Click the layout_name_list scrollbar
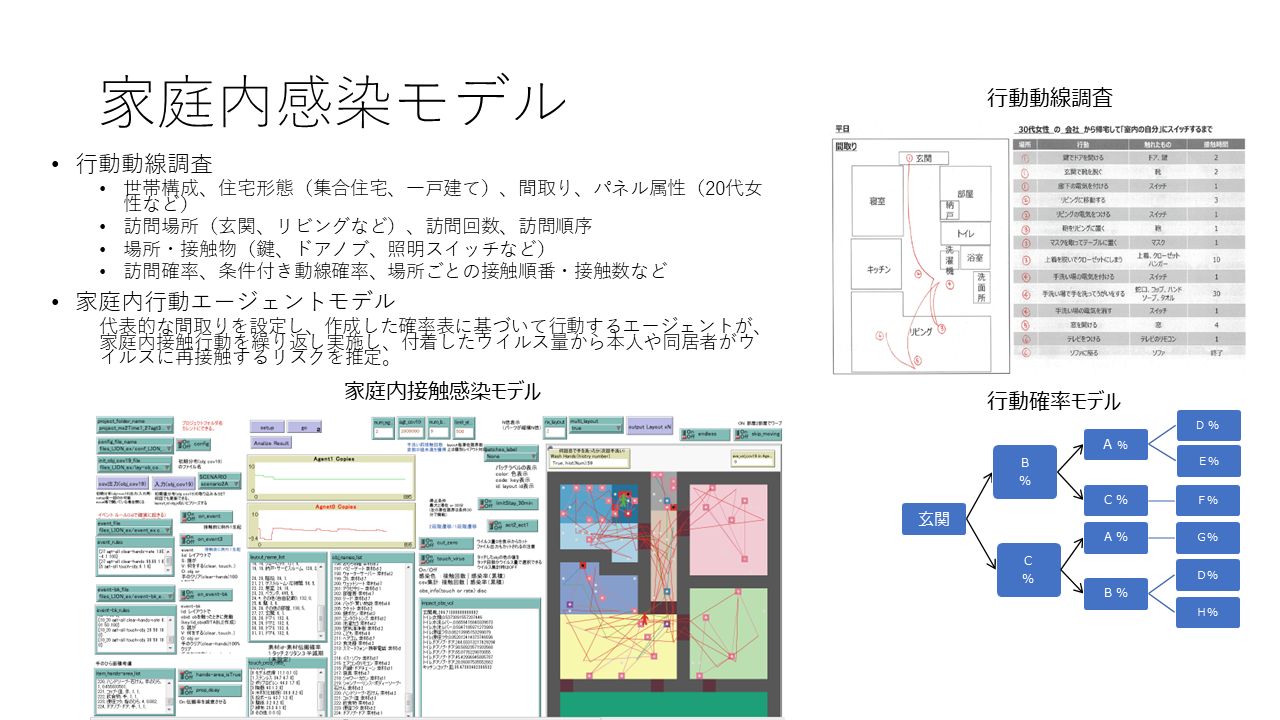1280x720 pixels. (321, 602)
